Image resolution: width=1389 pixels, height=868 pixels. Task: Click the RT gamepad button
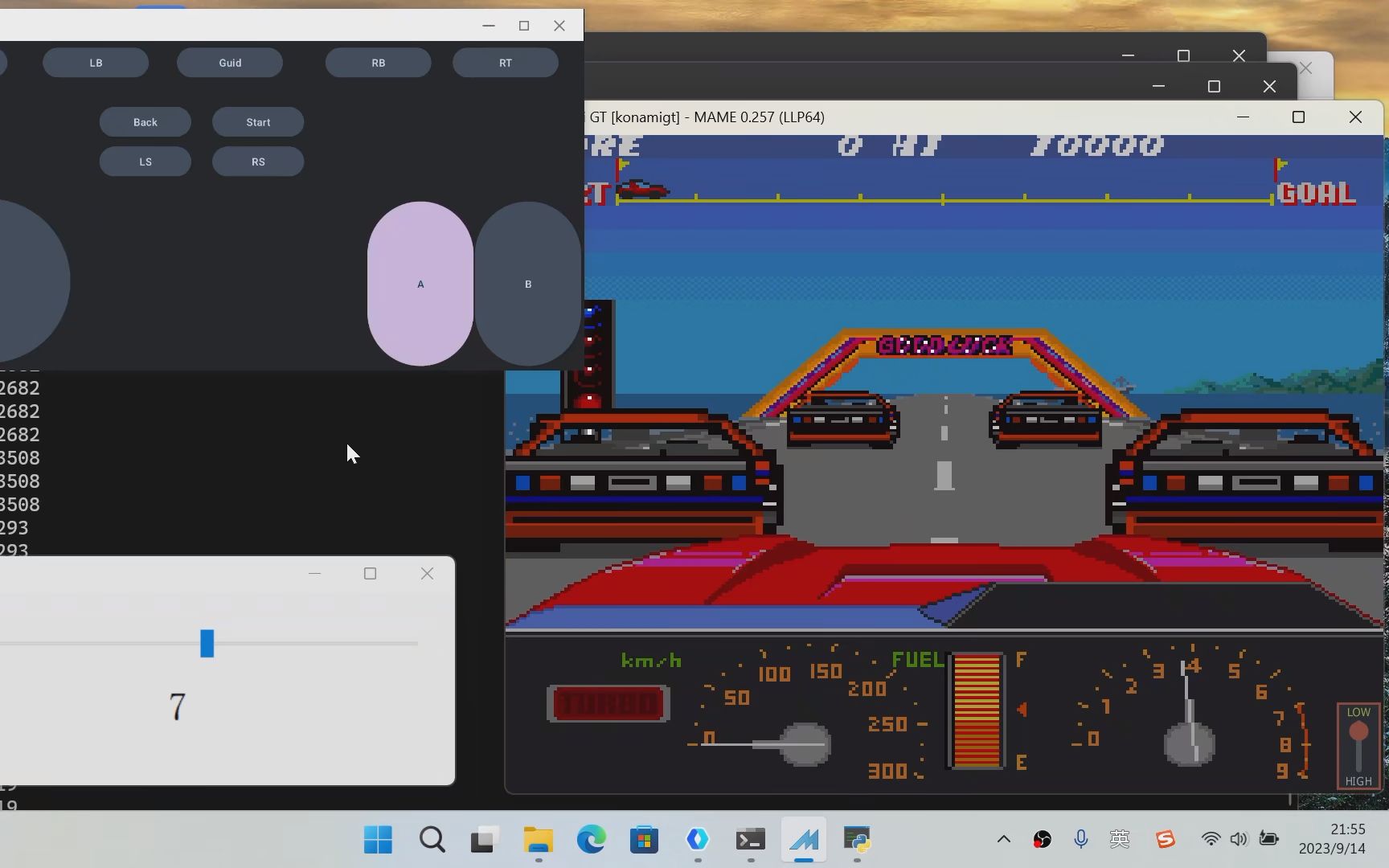[506, 63]
